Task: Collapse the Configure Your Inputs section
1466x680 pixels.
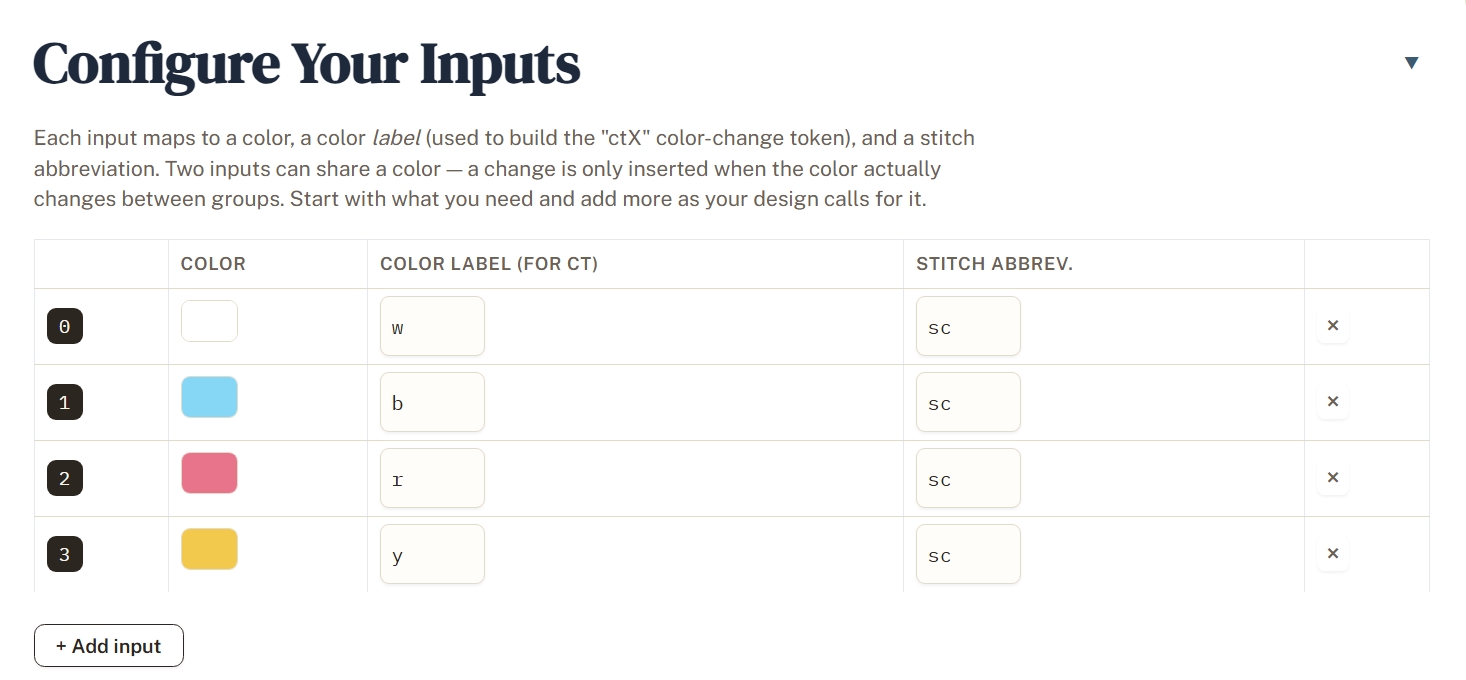Action: [1411, 63]
